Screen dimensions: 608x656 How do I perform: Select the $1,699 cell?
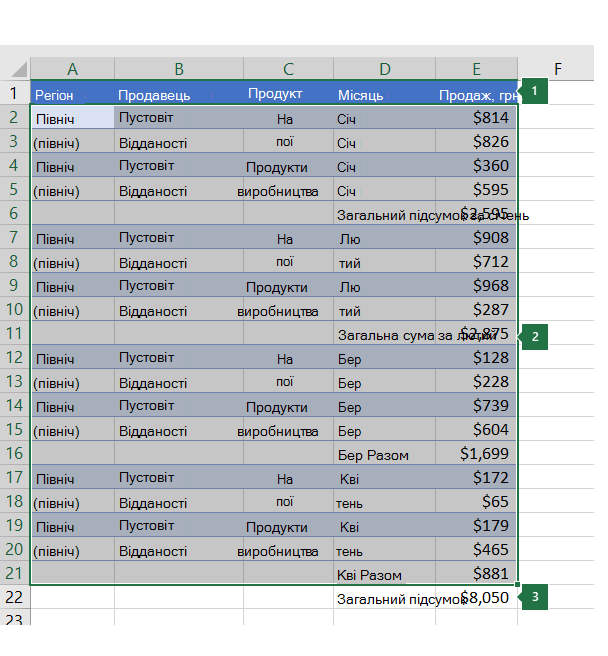[476, 453]
